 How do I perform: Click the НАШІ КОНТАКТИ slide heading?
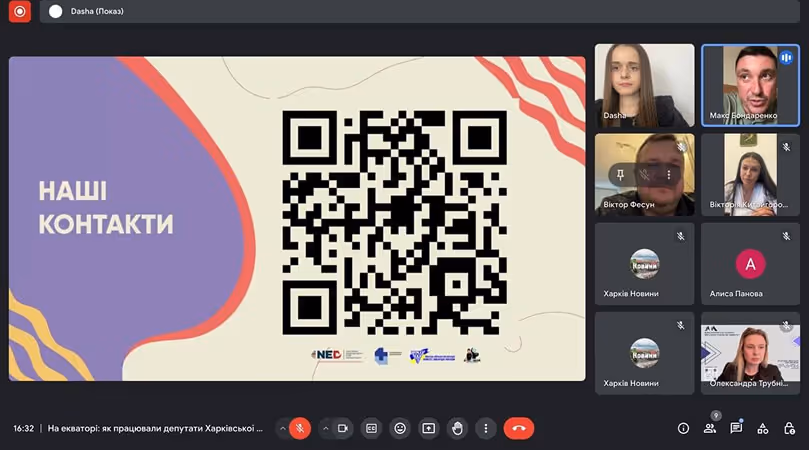106,207
